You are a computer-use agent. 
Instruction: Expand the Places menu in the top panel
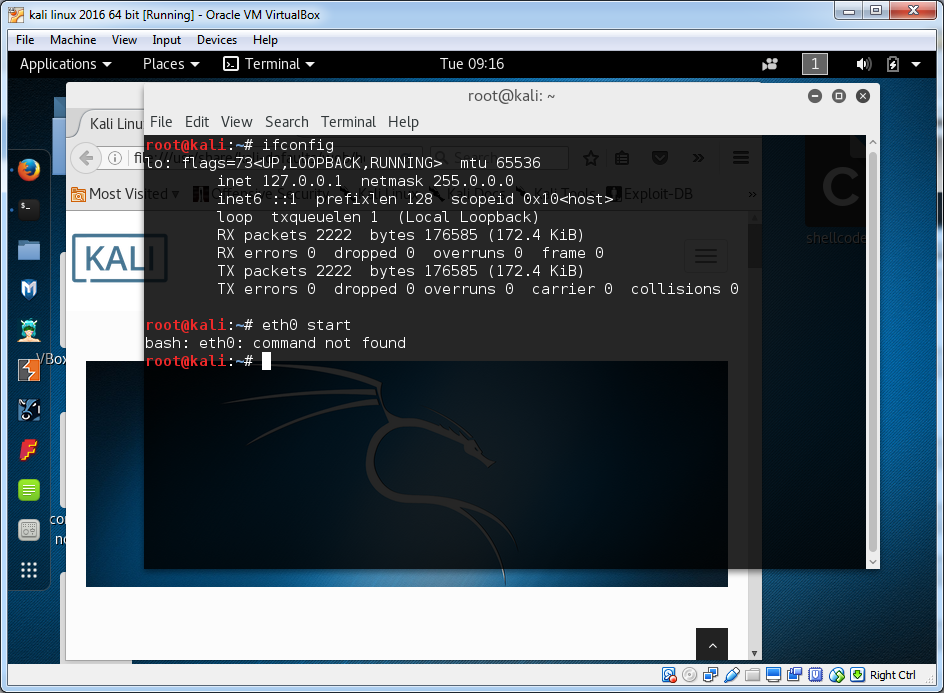click(171, 64)
